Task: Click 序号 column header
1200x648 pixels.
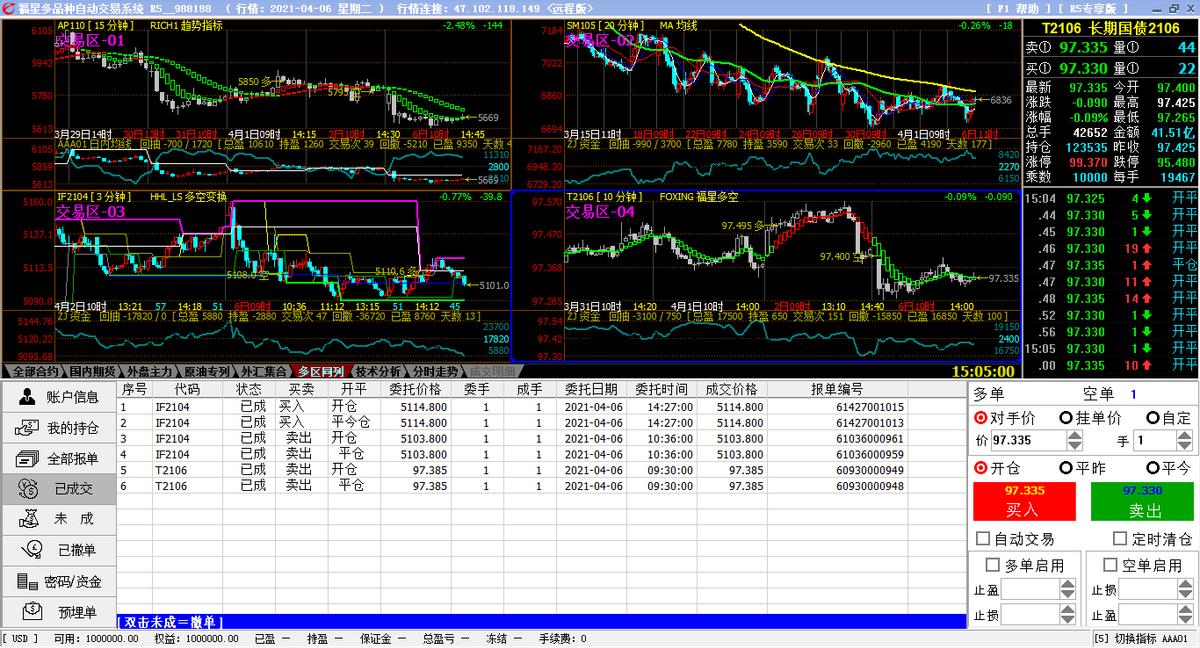Action: point(134,389)
